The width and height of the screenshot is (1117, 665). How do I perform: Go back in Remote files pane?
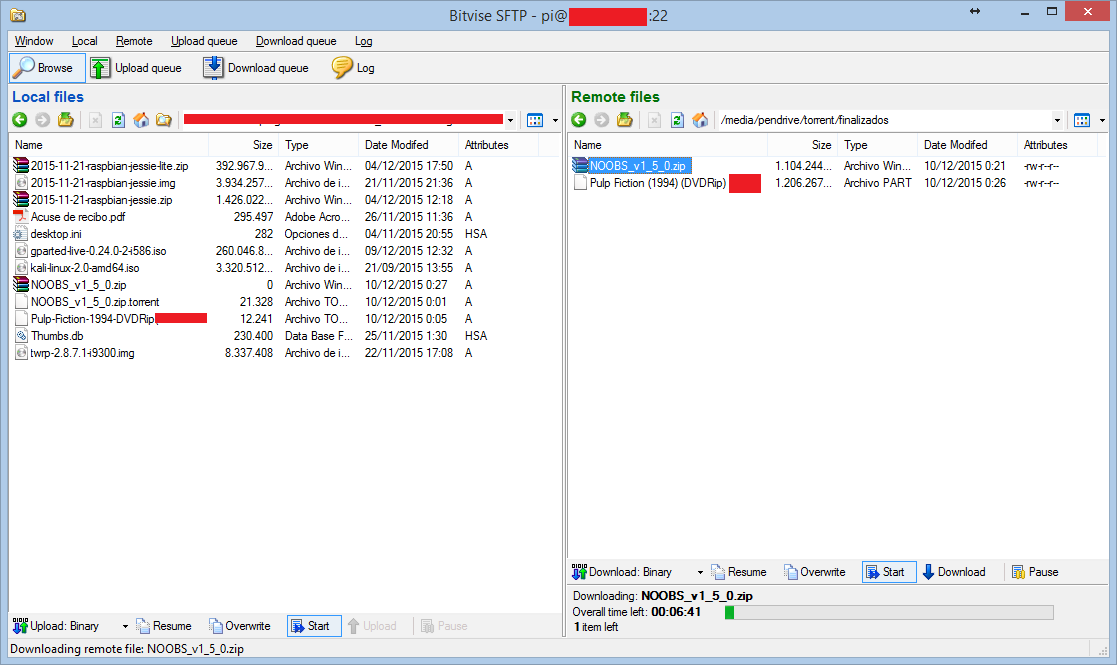pos(579,120)
